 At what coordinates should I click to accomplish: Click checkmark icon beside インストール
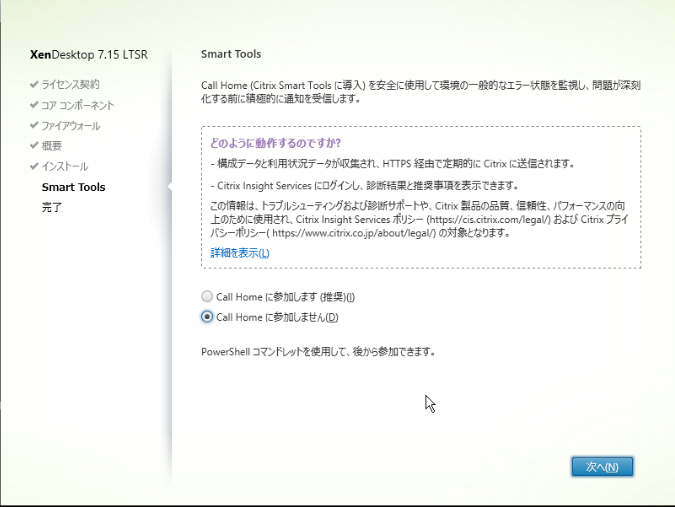click(34, 166)
